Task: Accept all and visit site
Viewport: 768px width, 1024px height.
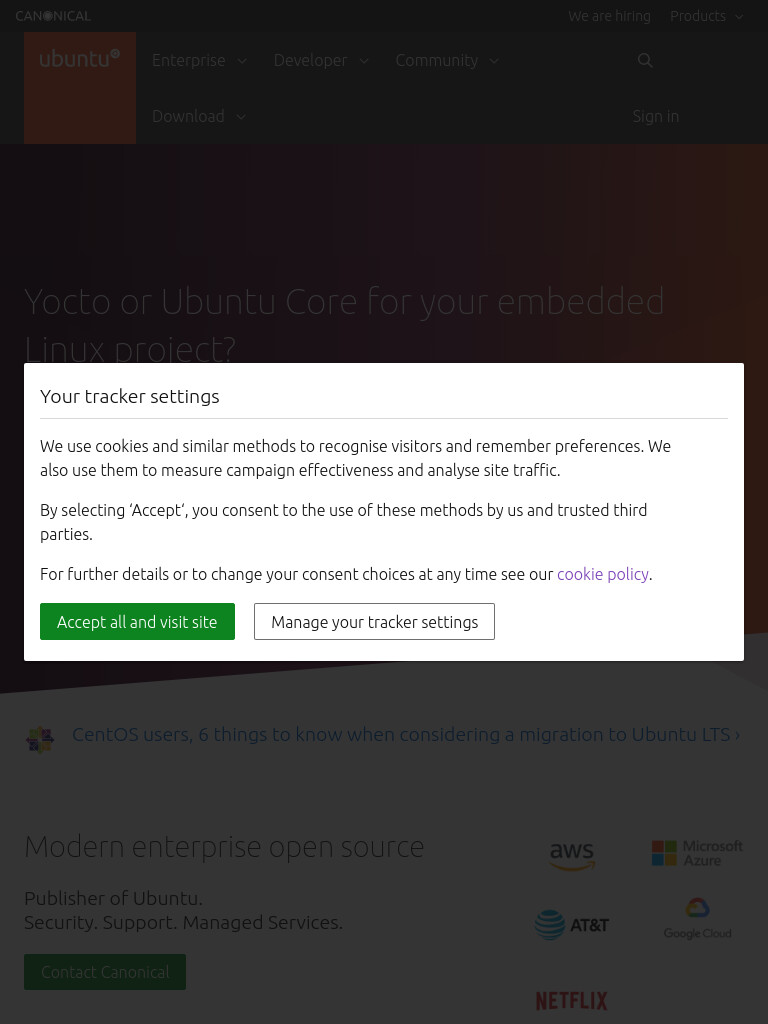Action: point(137,621)
